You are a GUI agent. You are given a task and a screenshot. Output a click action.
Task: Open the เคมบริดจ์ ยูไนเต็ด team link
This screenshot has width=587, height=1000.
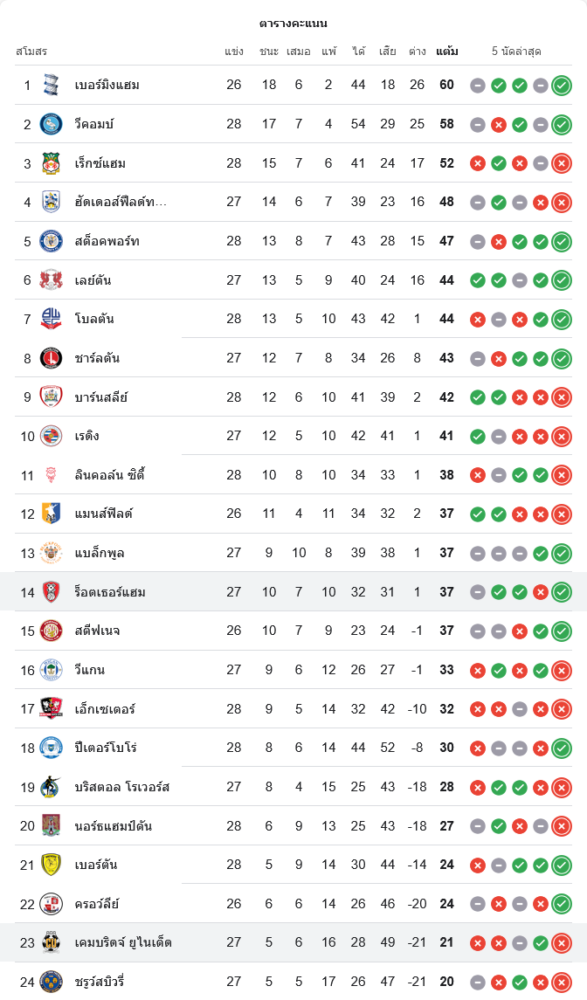[x=123, y=943]
